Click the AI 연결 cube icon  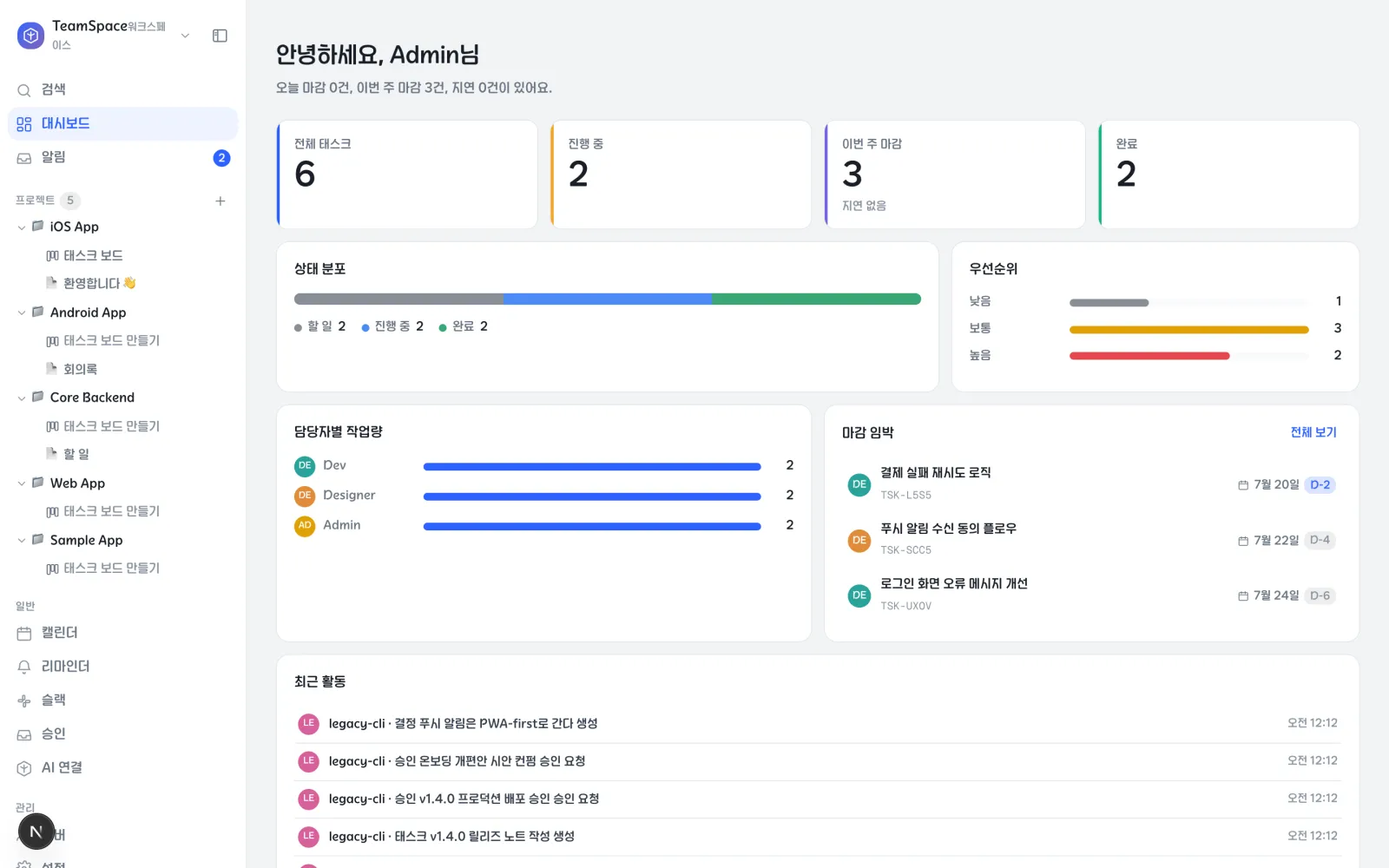click(24, 768)
